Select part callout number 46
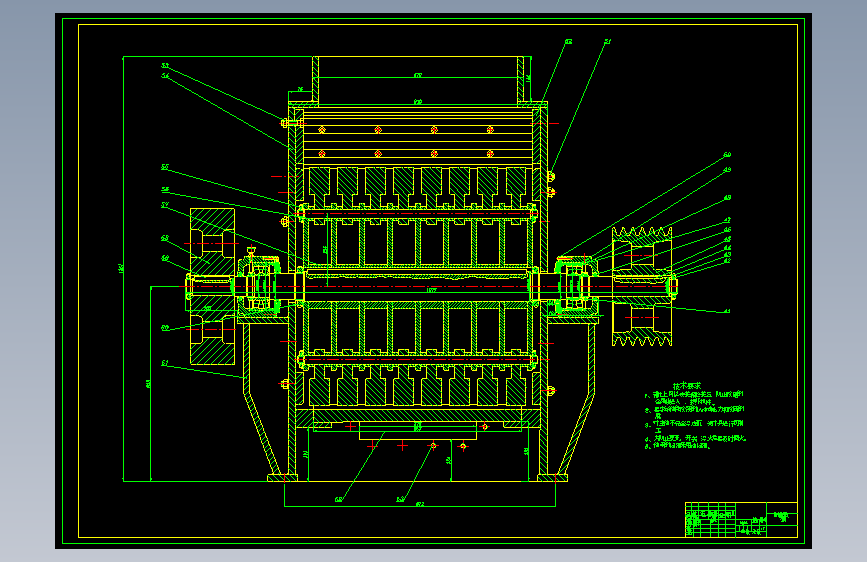 pyautogui.click(x=727, y=230)
